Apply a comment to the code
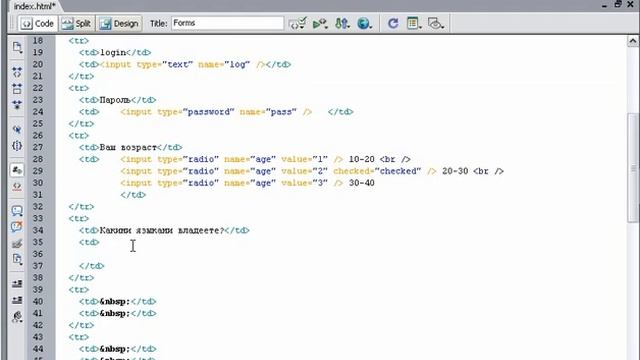The width and height of the screenshot is (640, 360). click(17, 211)
